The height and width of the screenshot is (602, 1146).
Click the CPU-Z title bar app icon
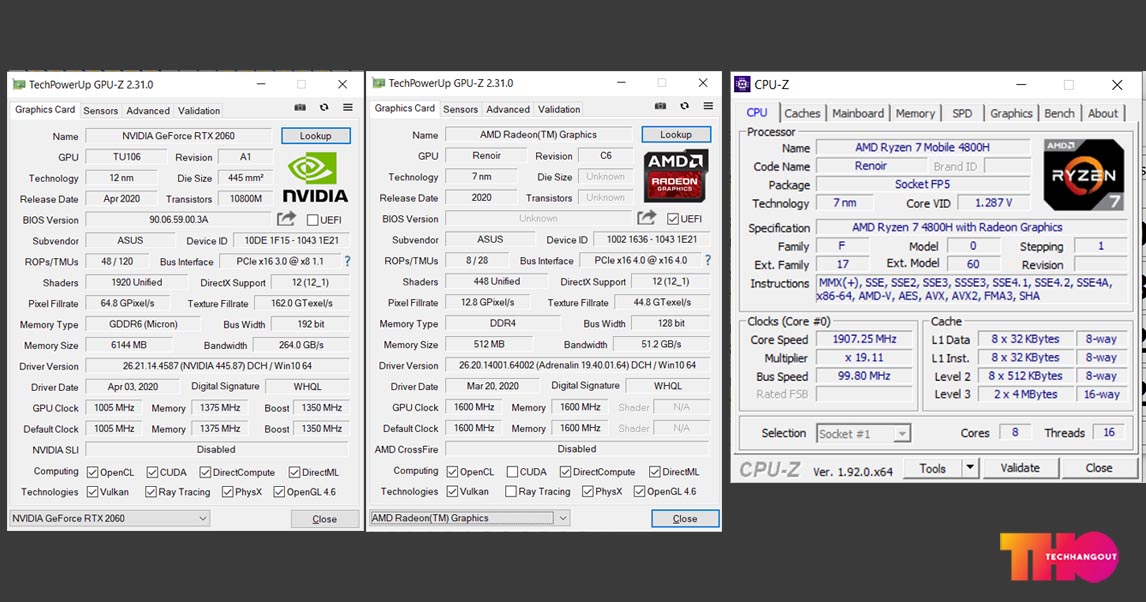click(x=743, y=84)
